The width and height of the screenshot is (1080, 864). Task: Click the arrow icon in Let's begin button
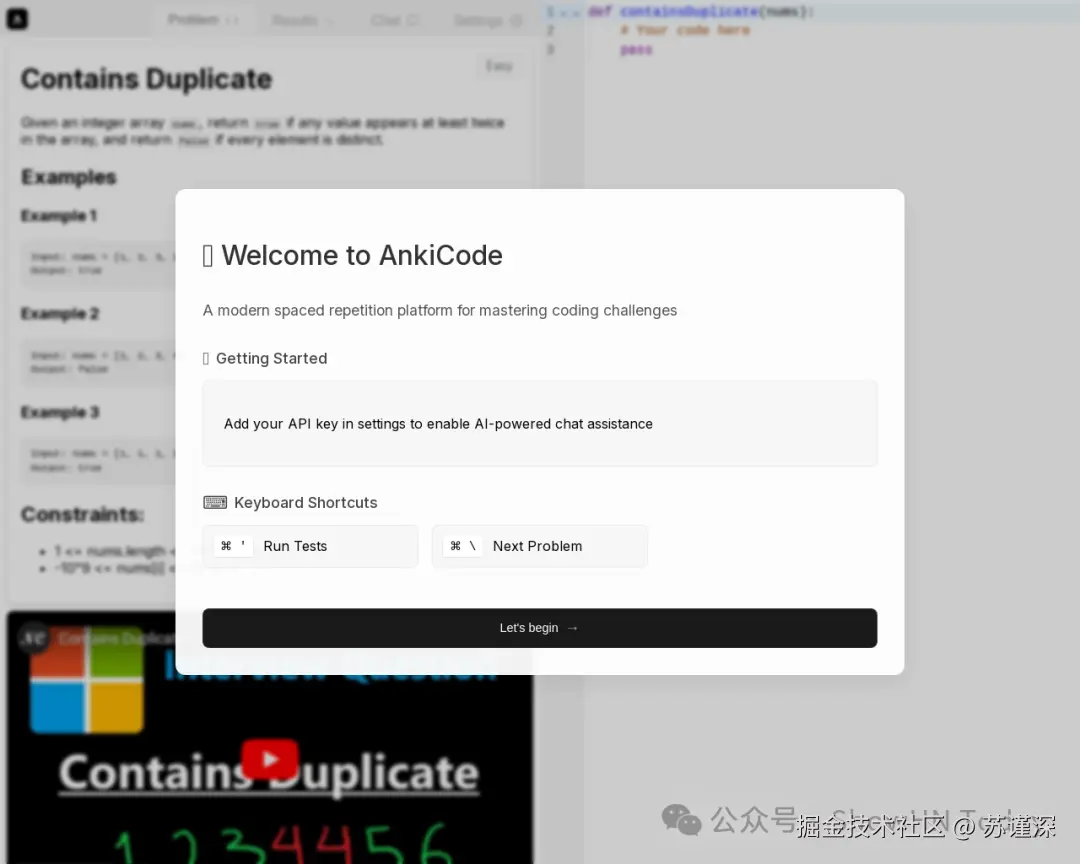coord(572,628)
